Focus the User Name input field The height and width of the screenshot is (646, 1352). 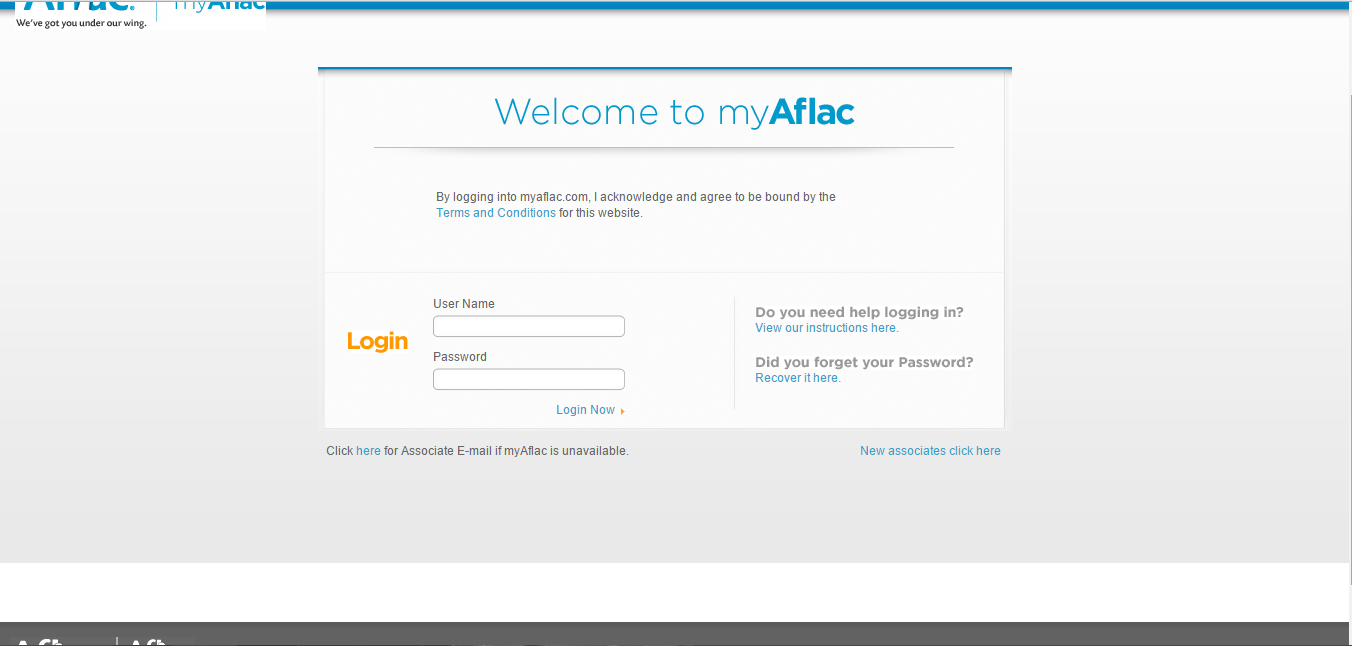coord(529,326)
